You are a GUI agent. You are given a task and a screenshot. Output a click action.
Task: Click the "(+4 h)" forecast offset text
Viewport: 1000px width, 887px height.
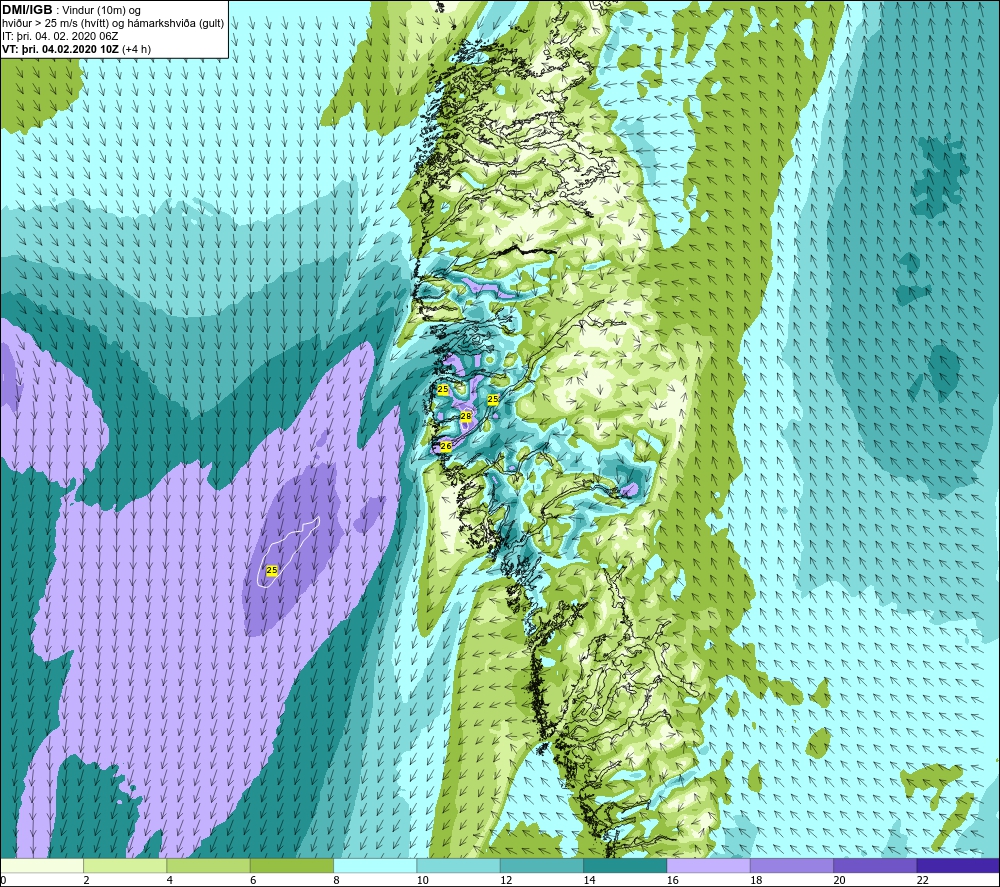click(136, 49)
